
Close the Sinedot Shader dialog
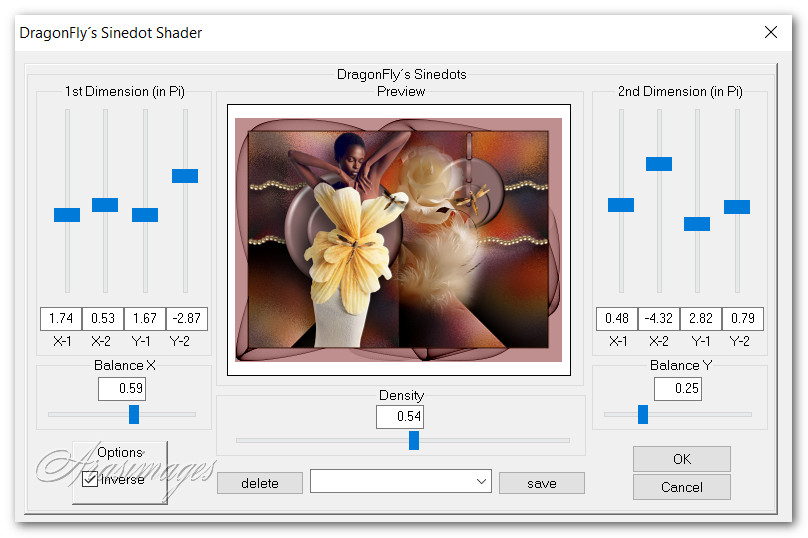click(771, 32)
